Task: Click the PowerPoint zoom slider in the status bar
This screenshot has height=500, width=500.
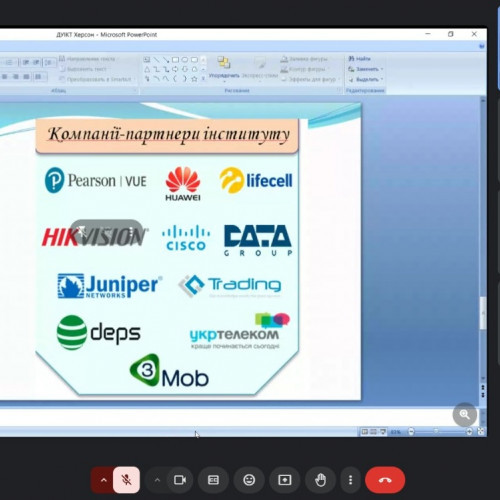Action: pyautogui.click(x=440, y=432)
